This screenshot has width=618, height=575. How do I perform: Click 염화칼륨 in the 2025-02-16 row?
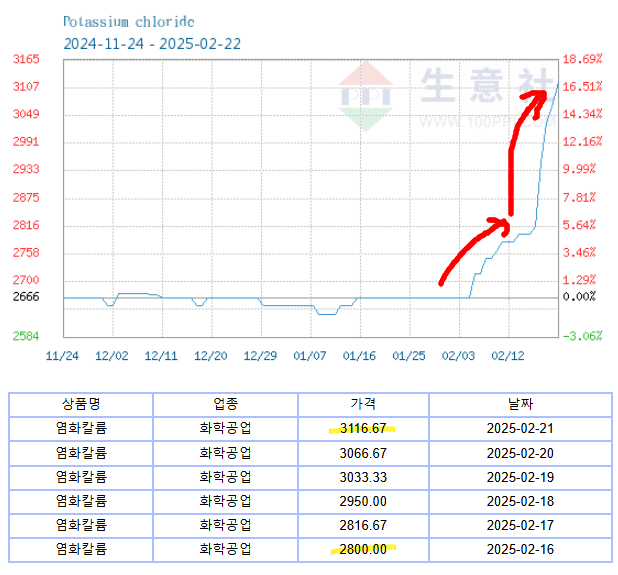click(81, 549)
